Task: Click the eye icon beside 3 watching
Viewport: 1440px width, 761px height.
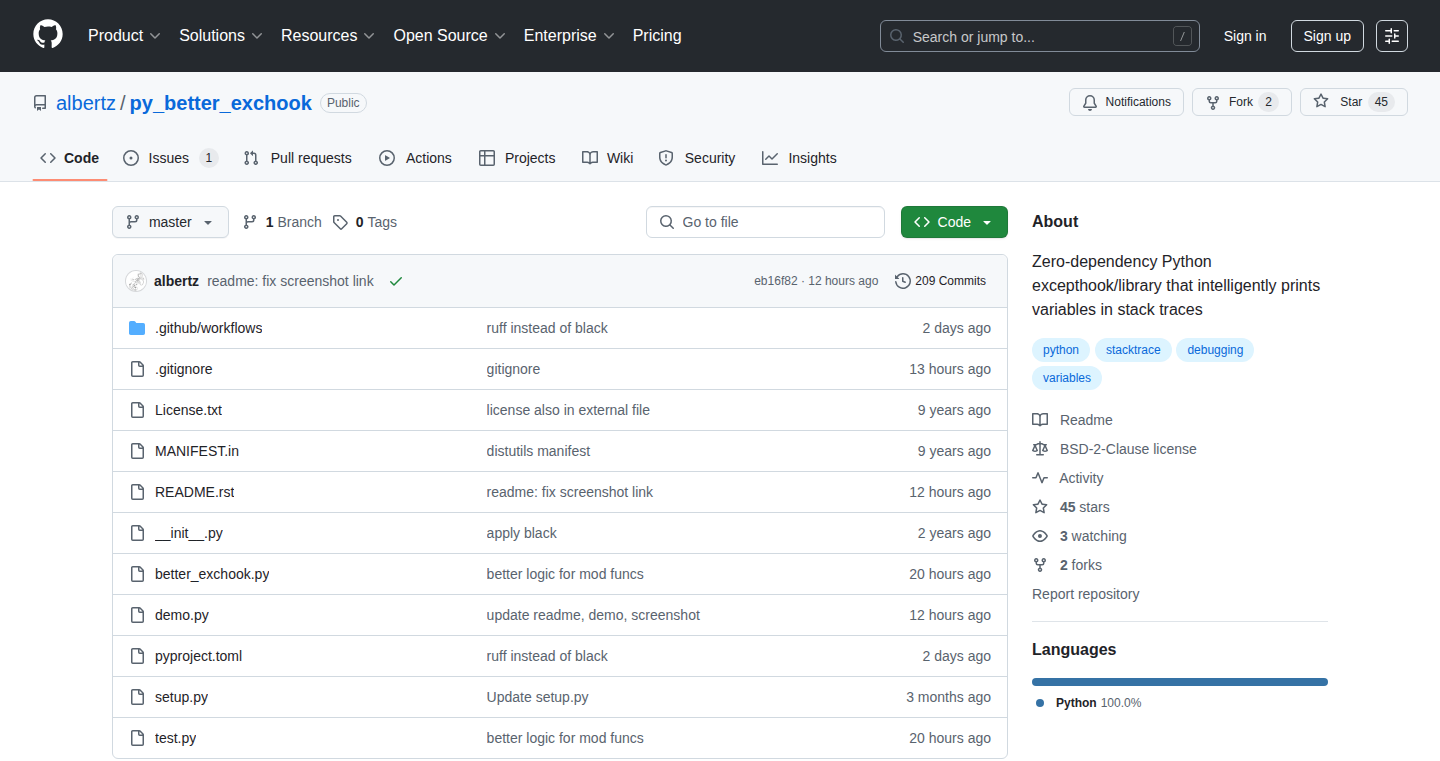Action: click(1040, 536)
